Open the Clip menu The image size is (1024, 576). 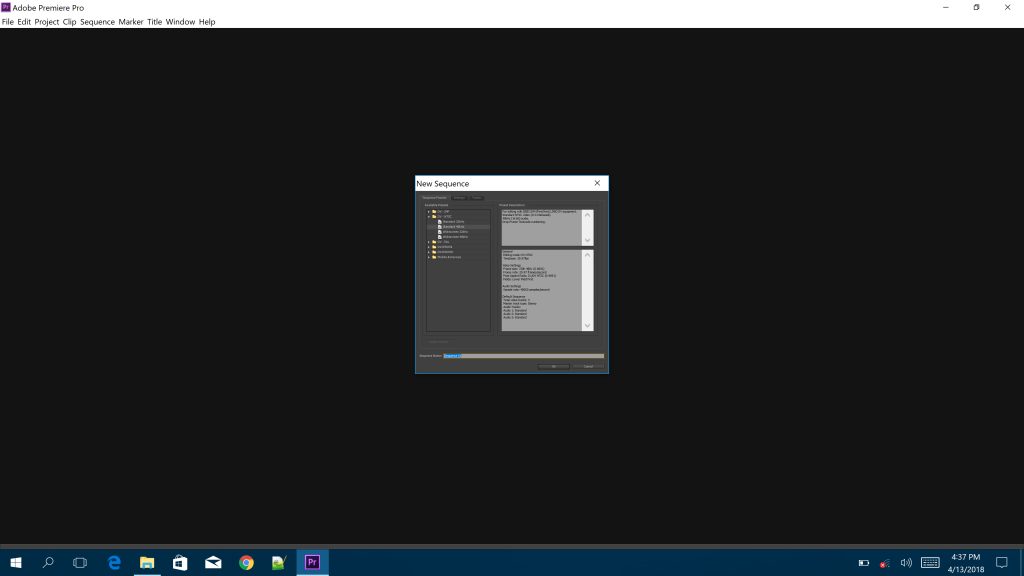point(69,22)
